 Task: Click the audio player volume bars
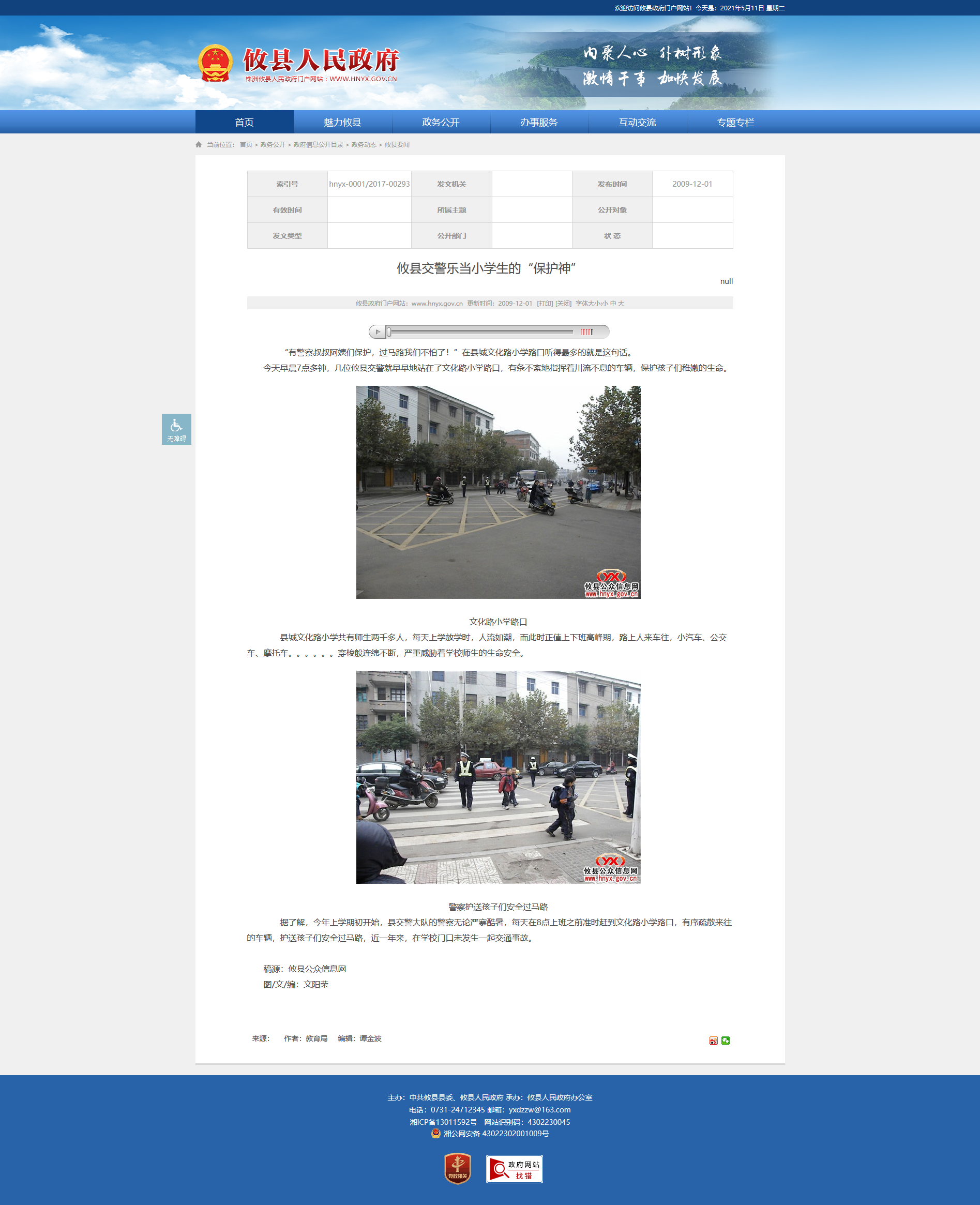[586, 332]
